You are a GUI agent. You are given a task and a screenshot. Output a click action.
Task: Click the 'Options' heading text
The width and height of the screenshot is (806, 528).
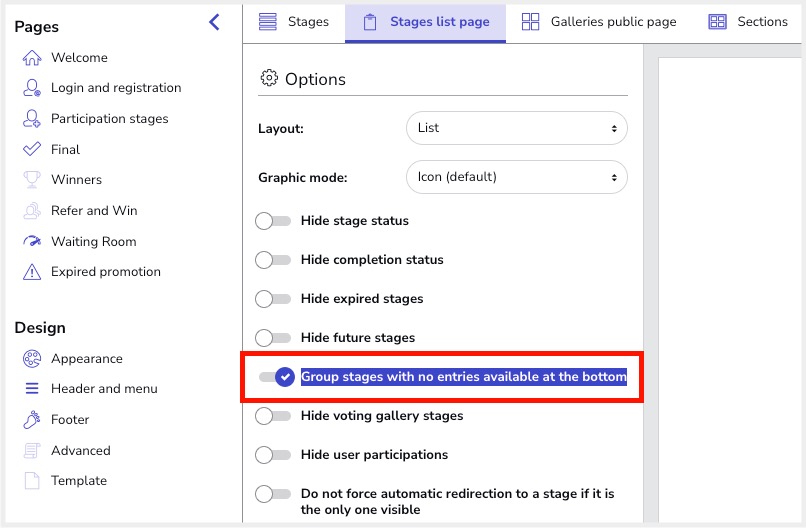(x=315, y=79)
